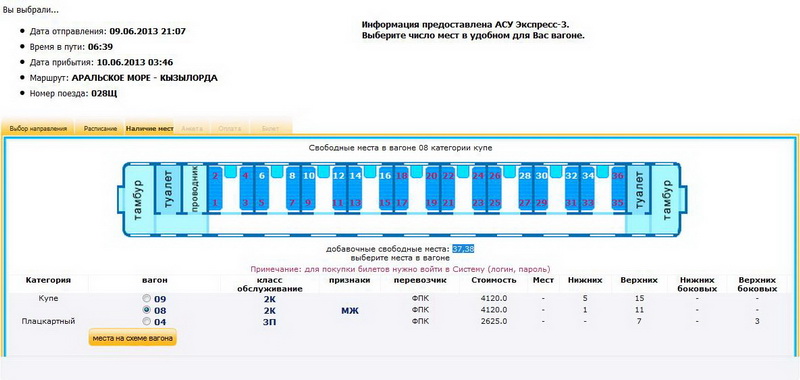
Task: Pick seat 35 near the toilet
Action: point(618,203)
